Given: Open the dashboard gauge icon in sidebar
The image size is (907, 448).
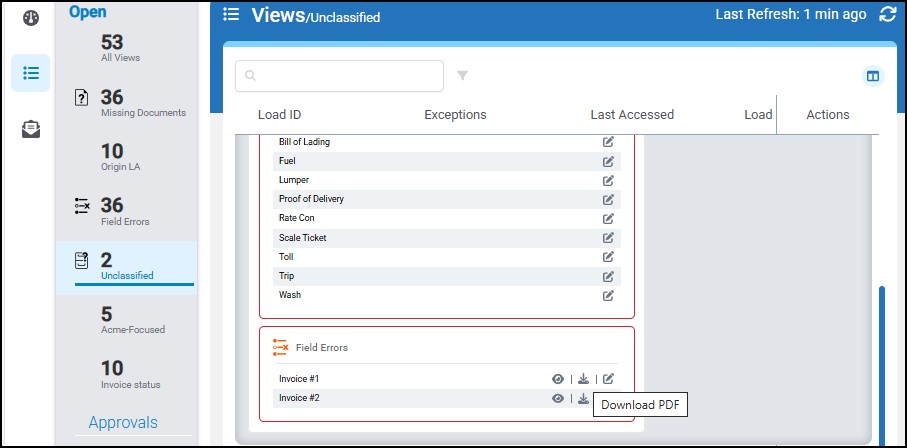Looking at the screenshot, I should [31, 18].
